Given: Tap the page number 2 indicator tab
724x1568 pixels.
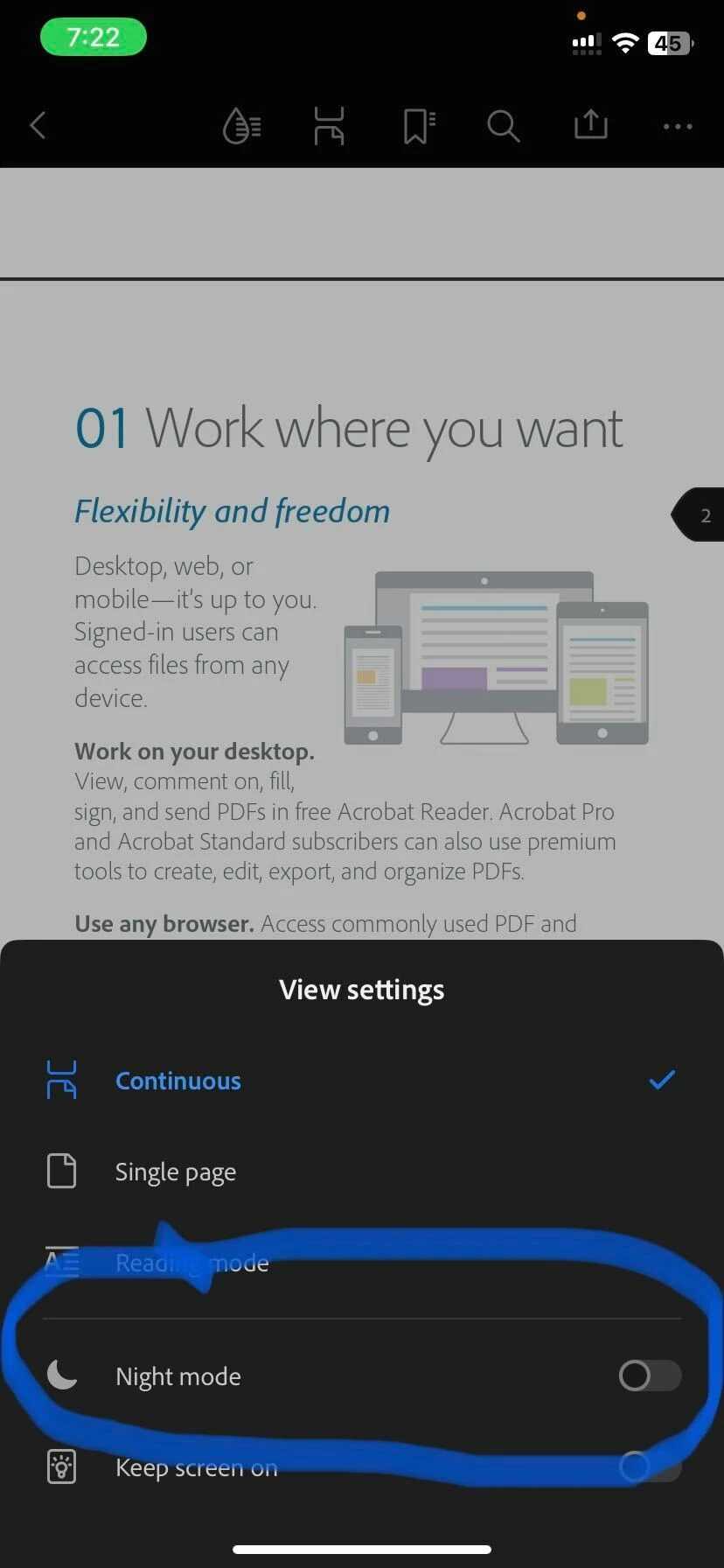Looking at the screenshot, I should 698,514.
